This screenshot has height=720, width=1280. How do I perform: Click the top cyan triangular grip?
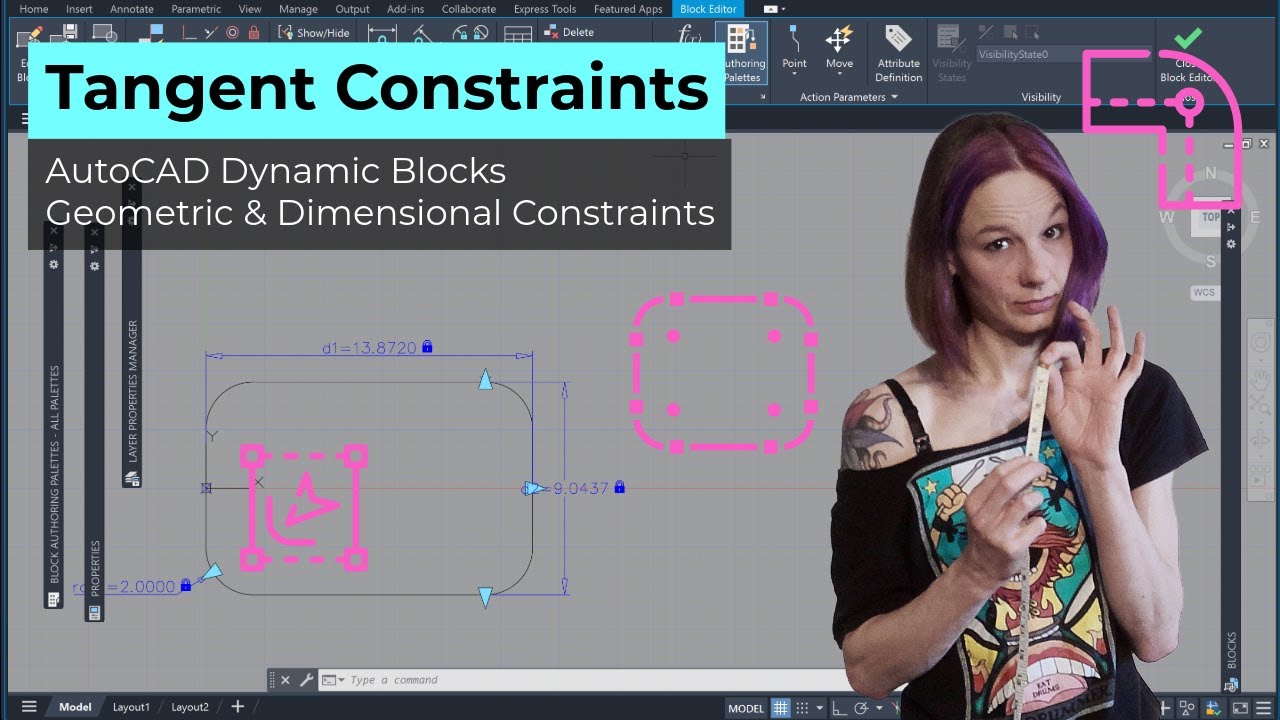[485, 379]
